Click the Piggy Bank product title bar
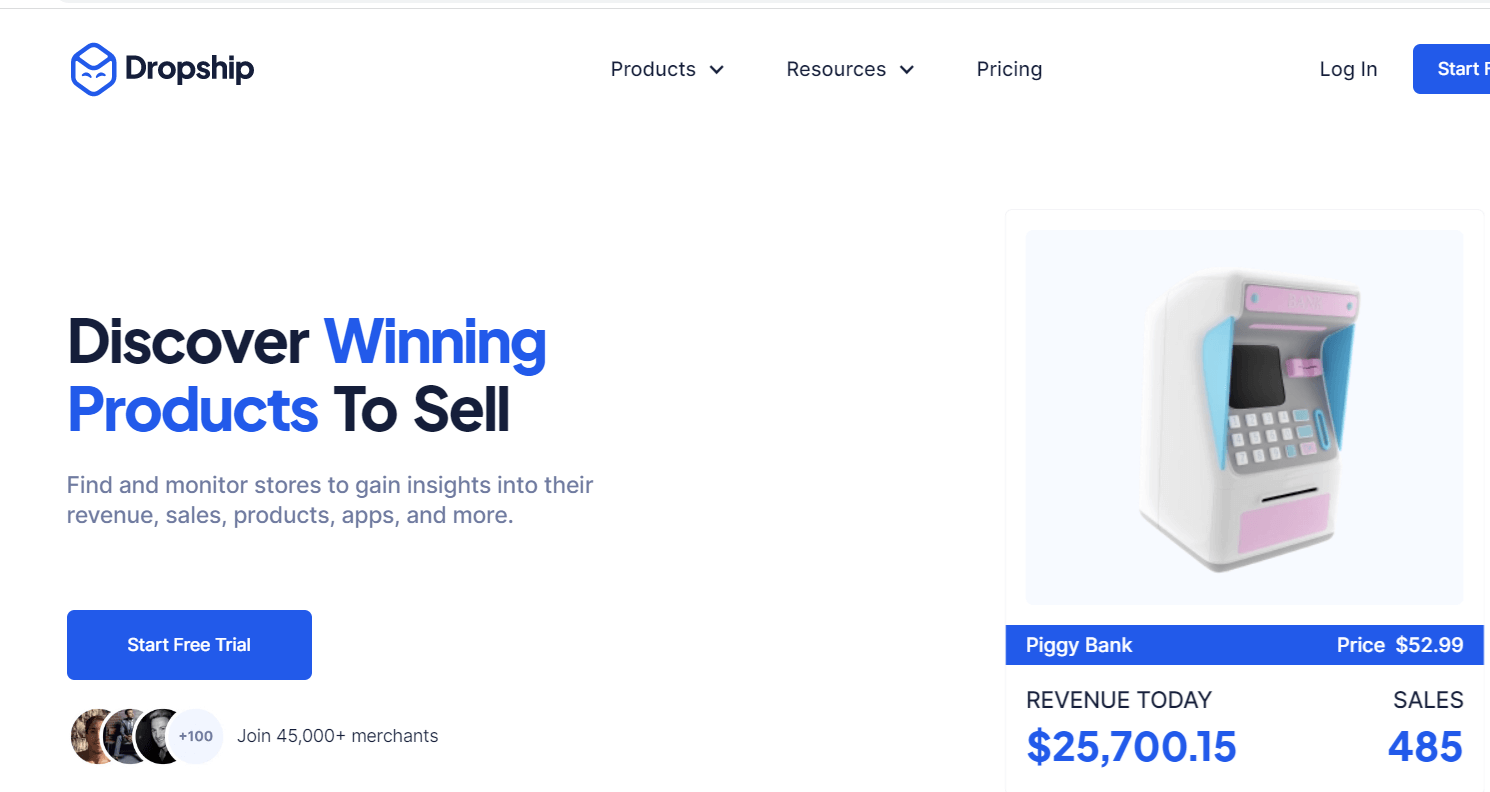This screenshot has height=792, width=1490. tap(1079, 645)
